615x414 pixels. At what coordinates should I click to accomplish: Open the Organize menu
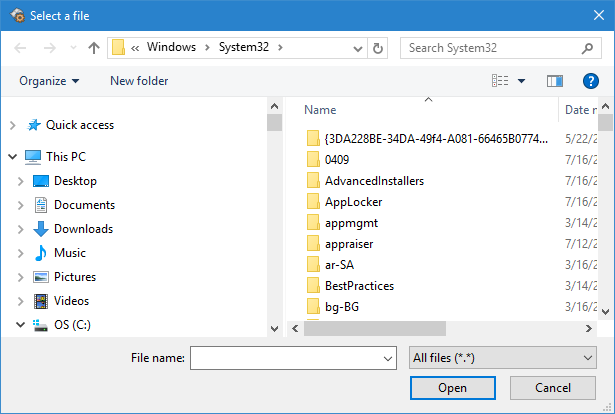[48, 81]
